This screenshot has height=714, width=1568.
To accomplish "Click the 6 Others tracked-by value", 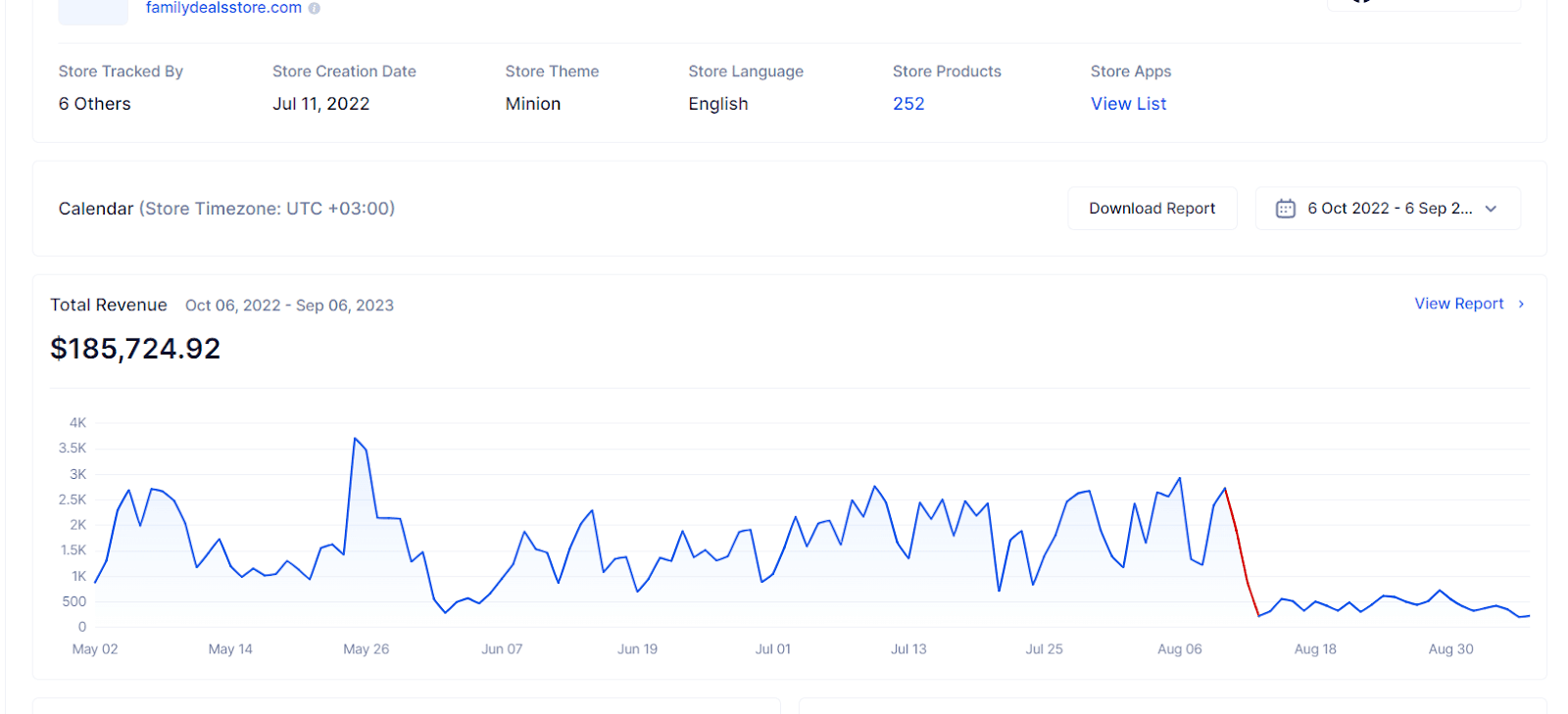I will (x=94, y=104).
